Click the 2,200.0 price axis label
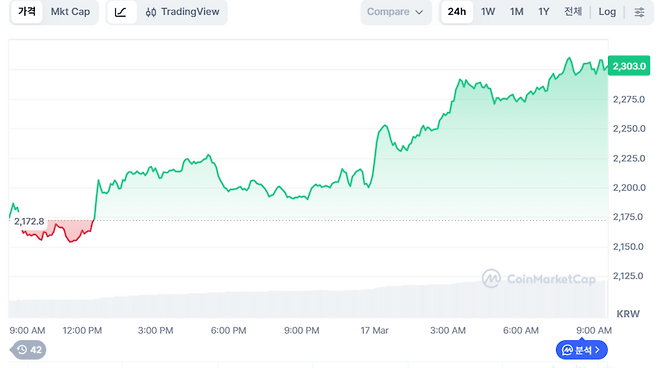 pyautogui.click(x=629, y=188)
